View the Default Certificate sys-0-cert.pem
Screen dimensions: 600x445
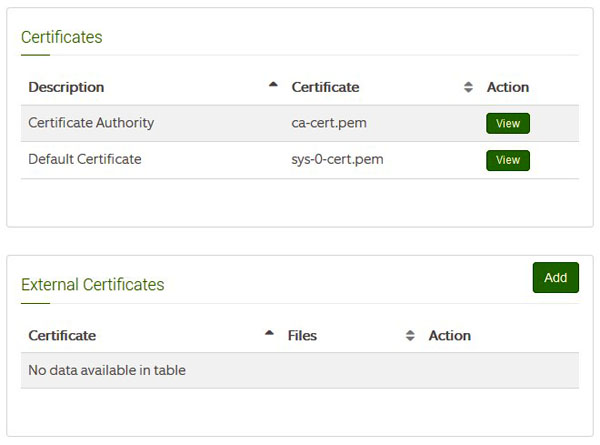(508, 160)
